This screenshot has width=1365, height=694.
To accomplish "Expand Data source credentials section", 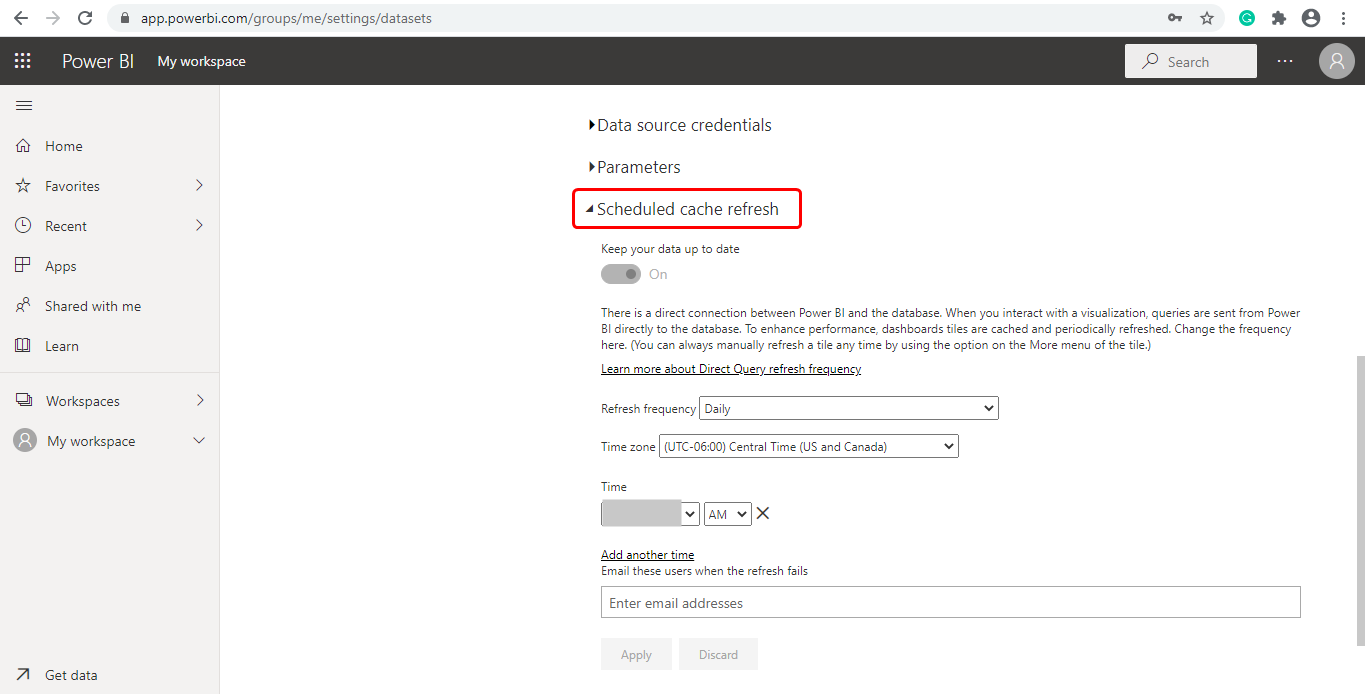I will coord(683,125).
